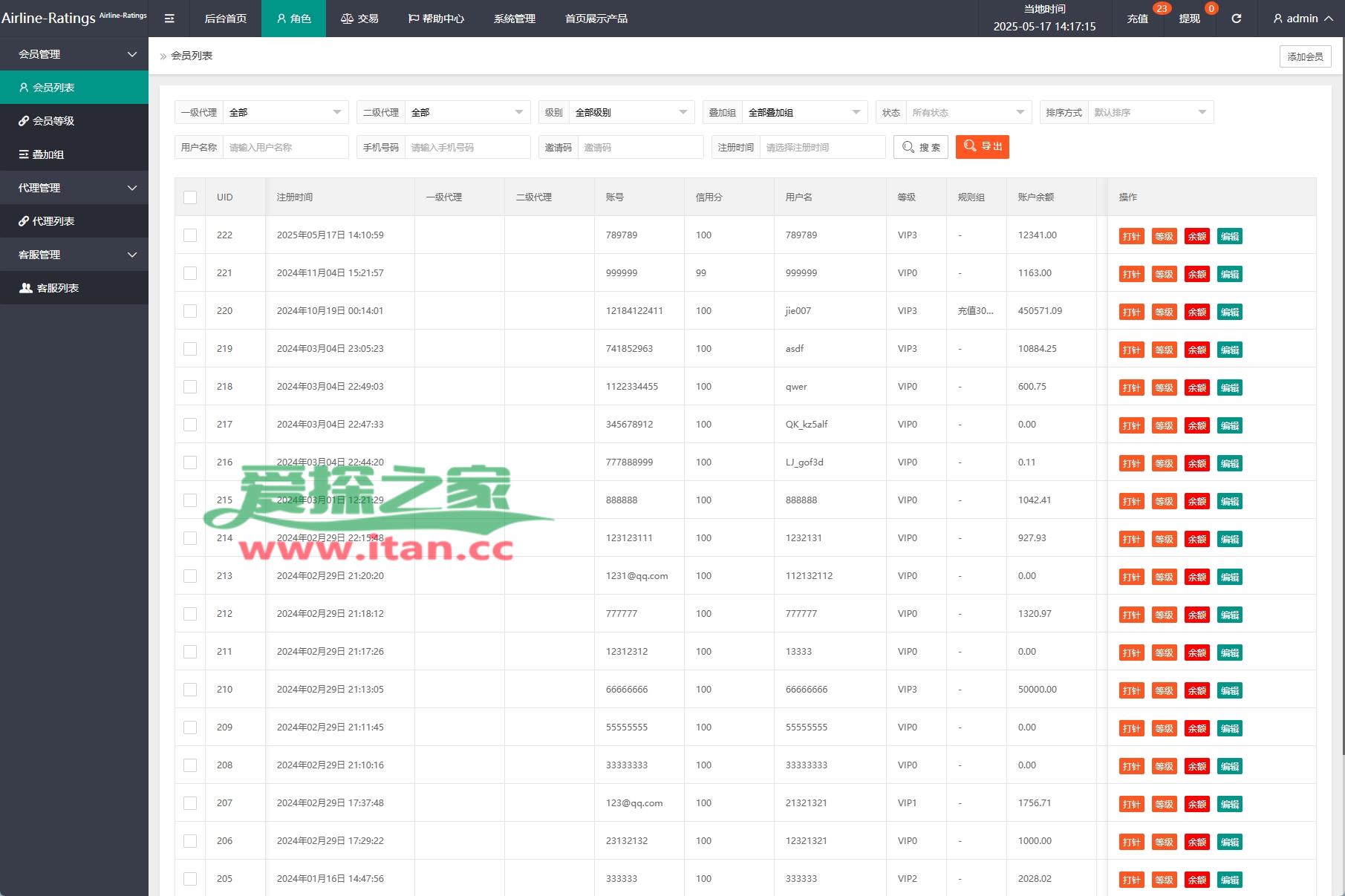Switch to the 交易 top menu
The width and height of the screenshot is (1345, 896).
pos(359,19)
